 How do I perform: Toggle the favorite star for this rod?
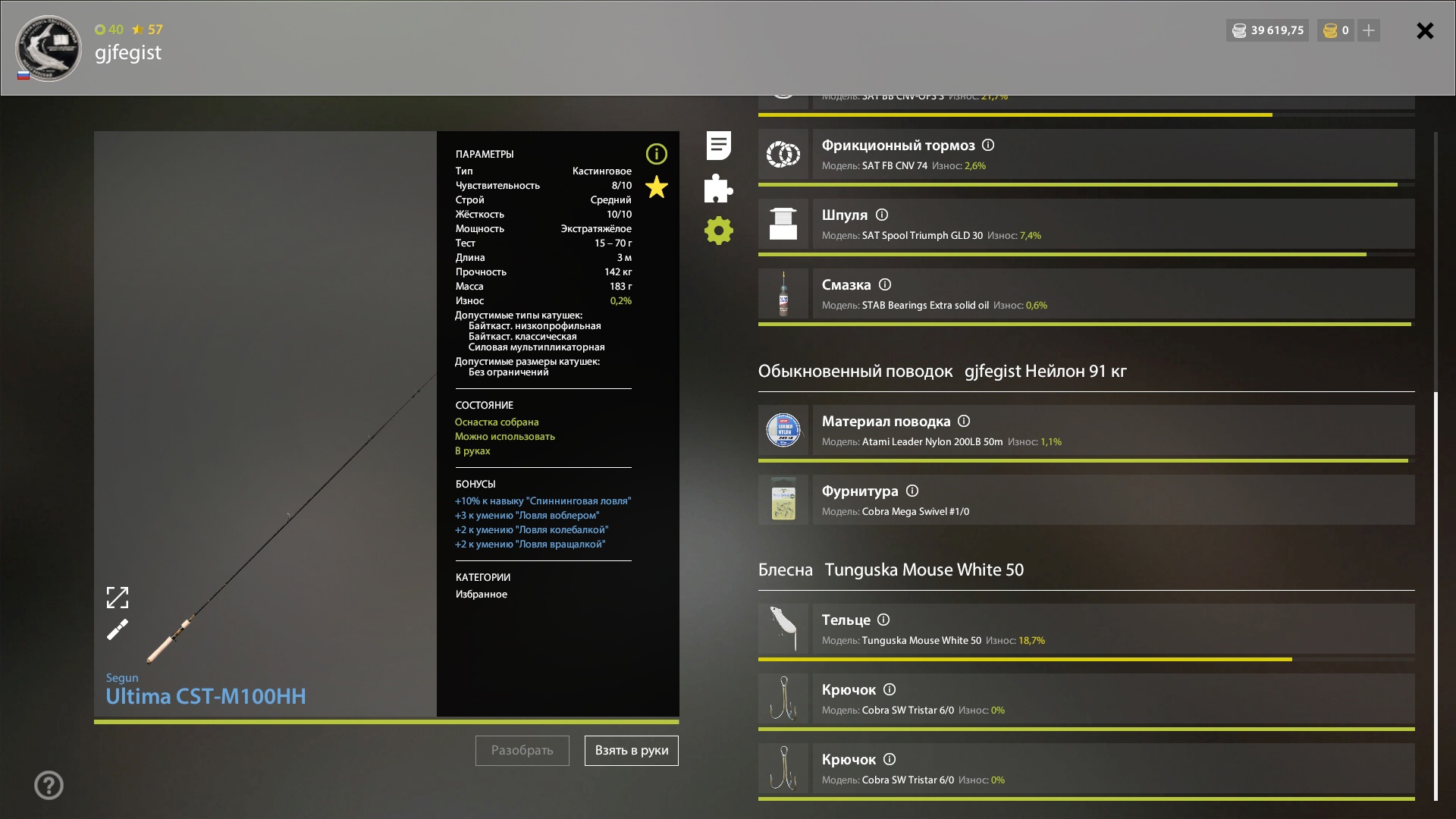pyautogui.click(x=656, y=187)
